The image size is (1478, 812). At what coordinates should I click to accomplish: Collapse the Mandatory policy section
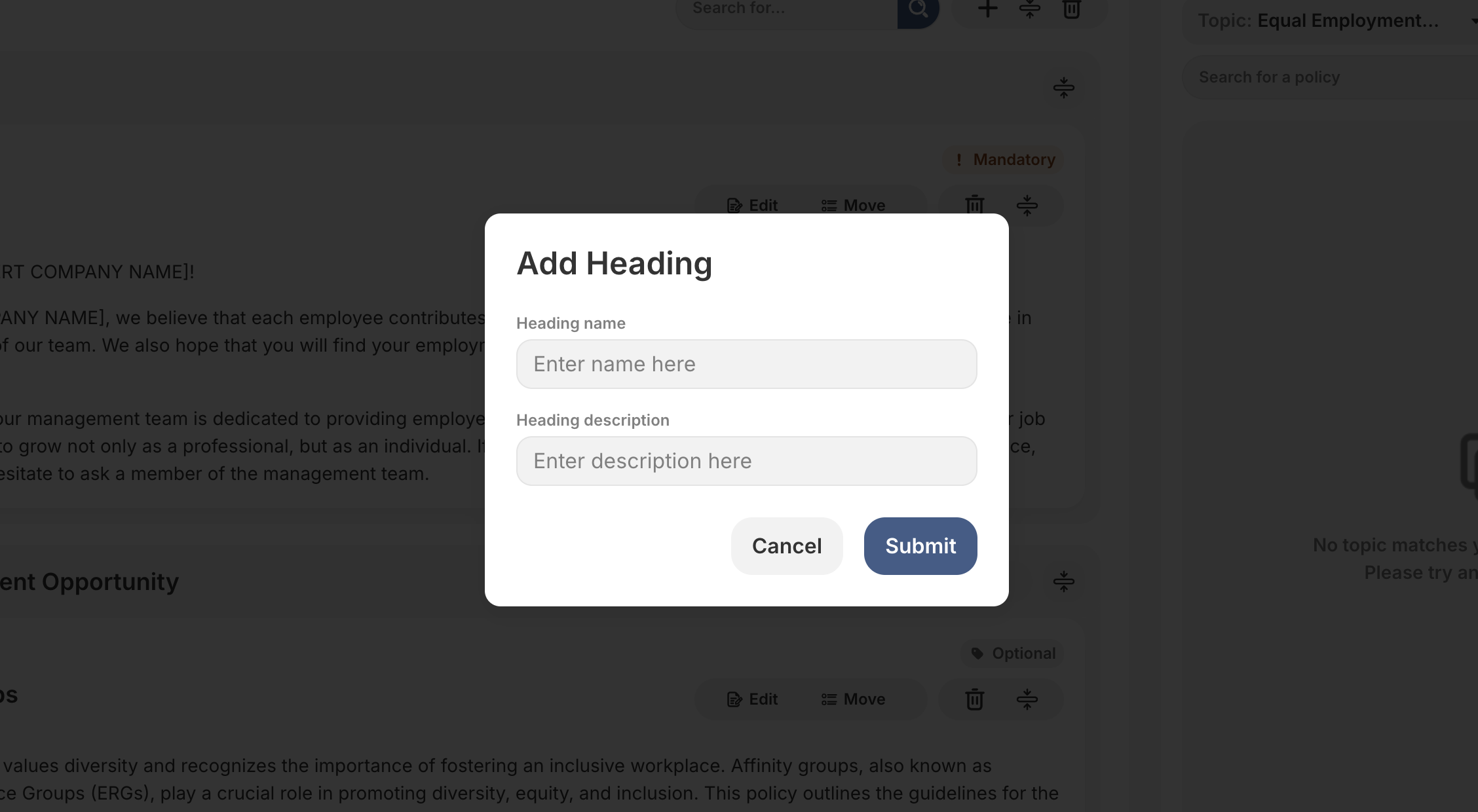1027,205
